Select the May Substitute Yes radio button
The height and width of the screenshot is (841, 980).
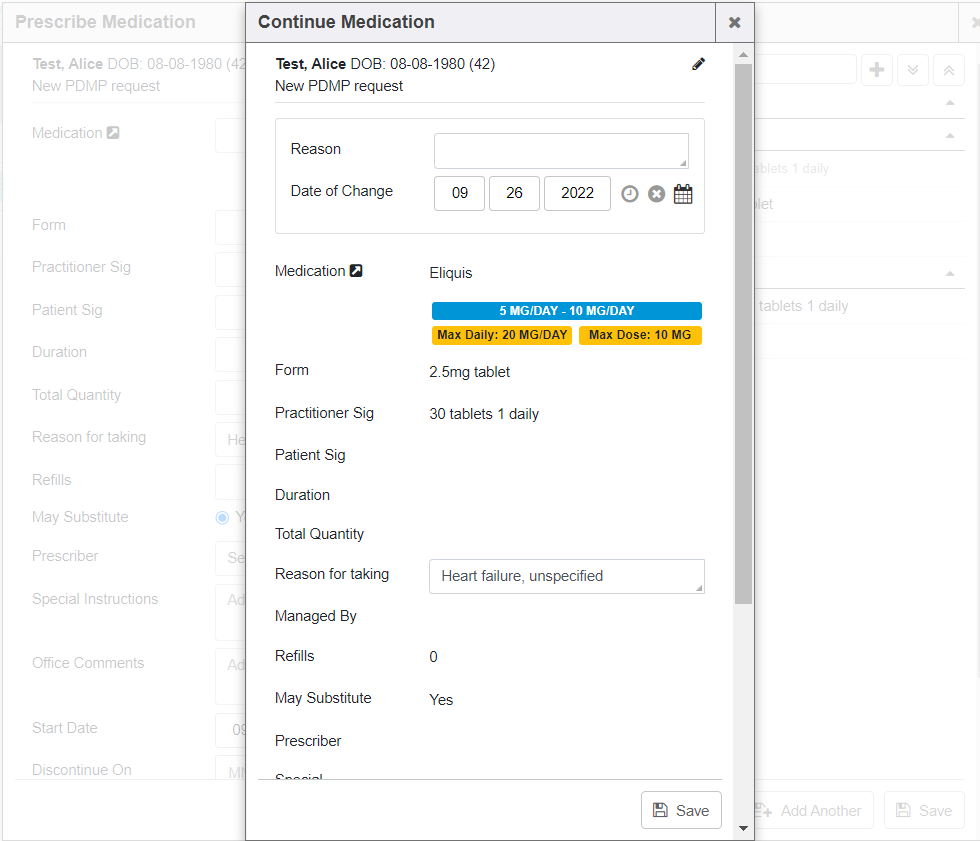tap(222, 517)
